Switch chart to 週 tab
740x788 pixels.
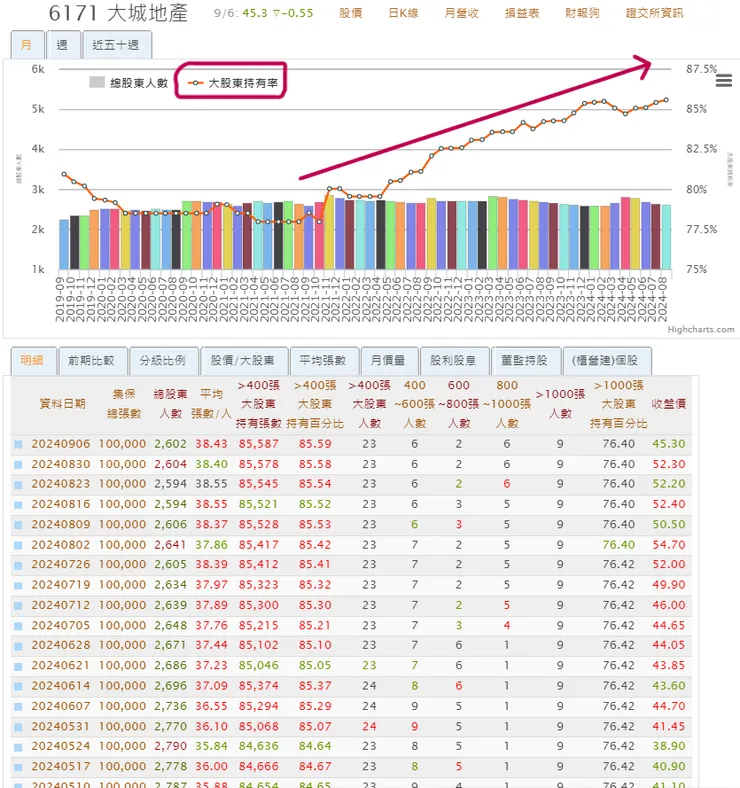pyautogui.click(x=62, y=45)
